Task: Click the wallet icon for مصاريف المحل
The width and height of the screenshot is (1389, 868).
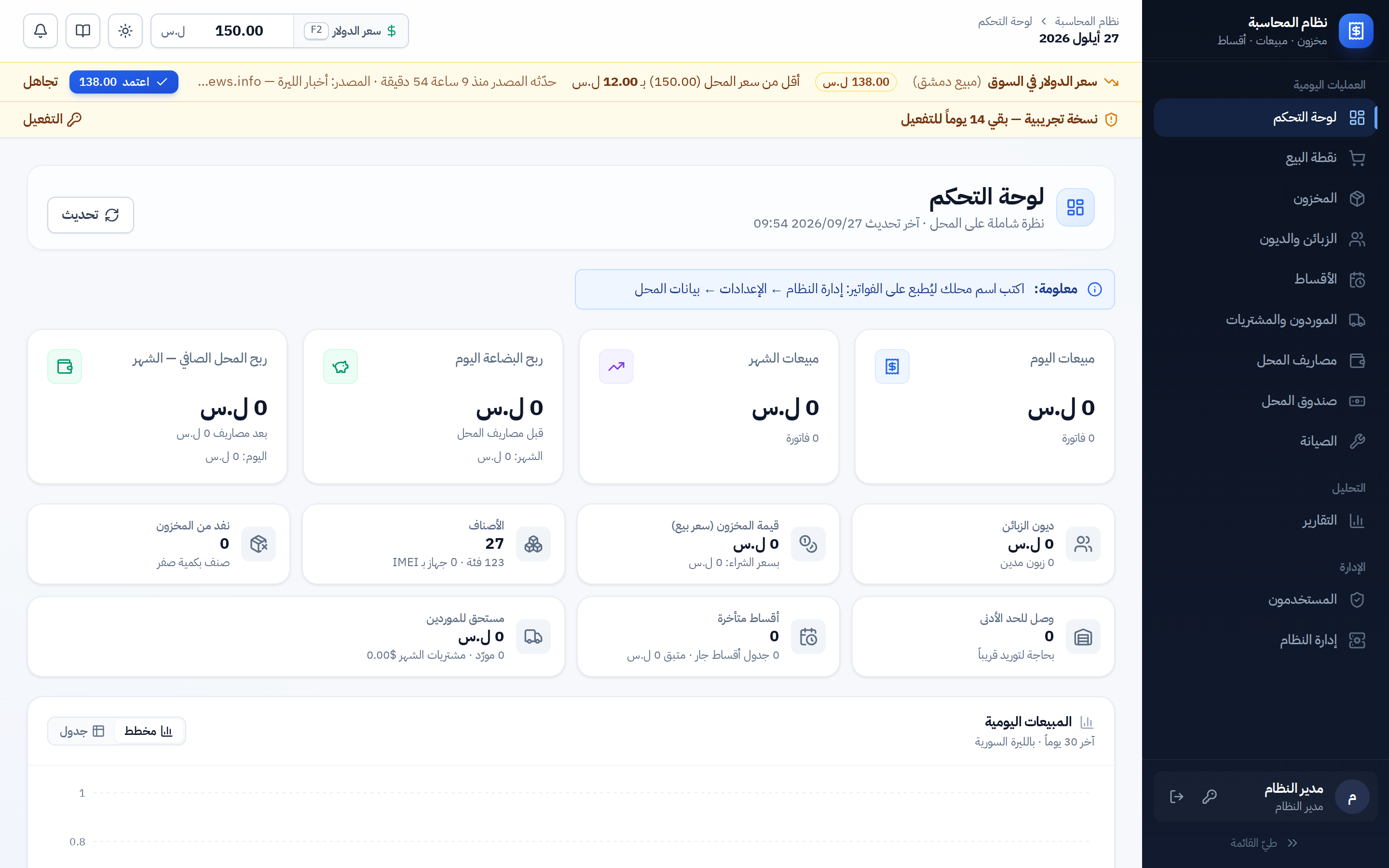Action: coord(1357,361)
